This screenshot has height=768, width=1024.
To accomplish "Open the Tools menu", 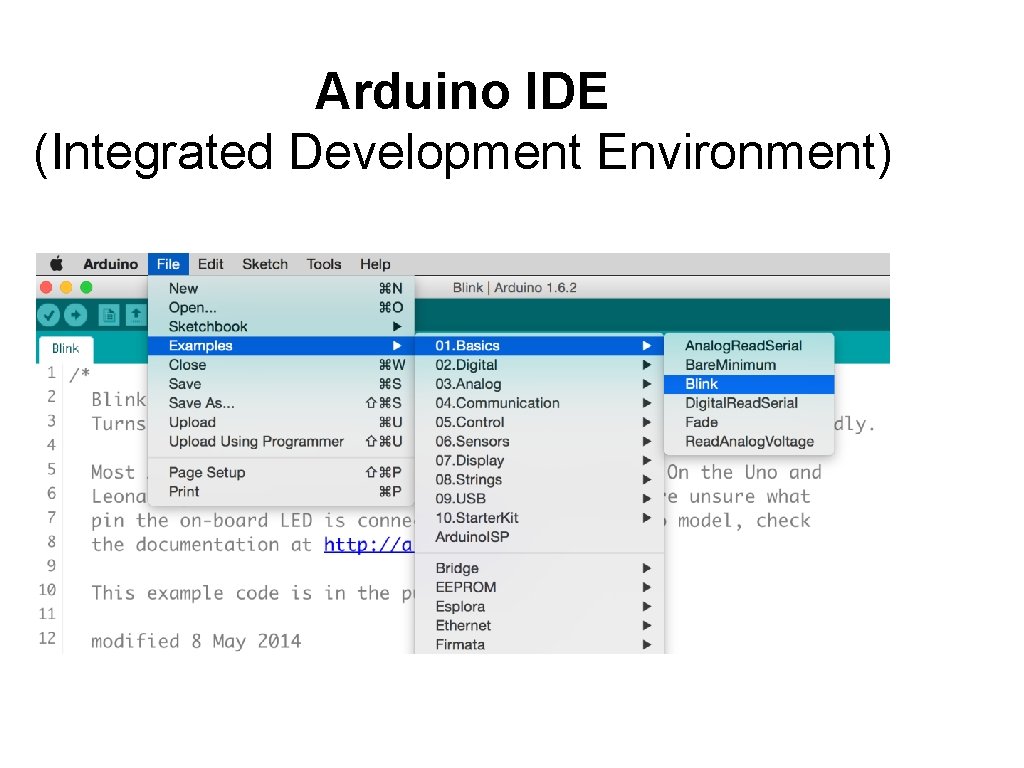I will point(324,264).
